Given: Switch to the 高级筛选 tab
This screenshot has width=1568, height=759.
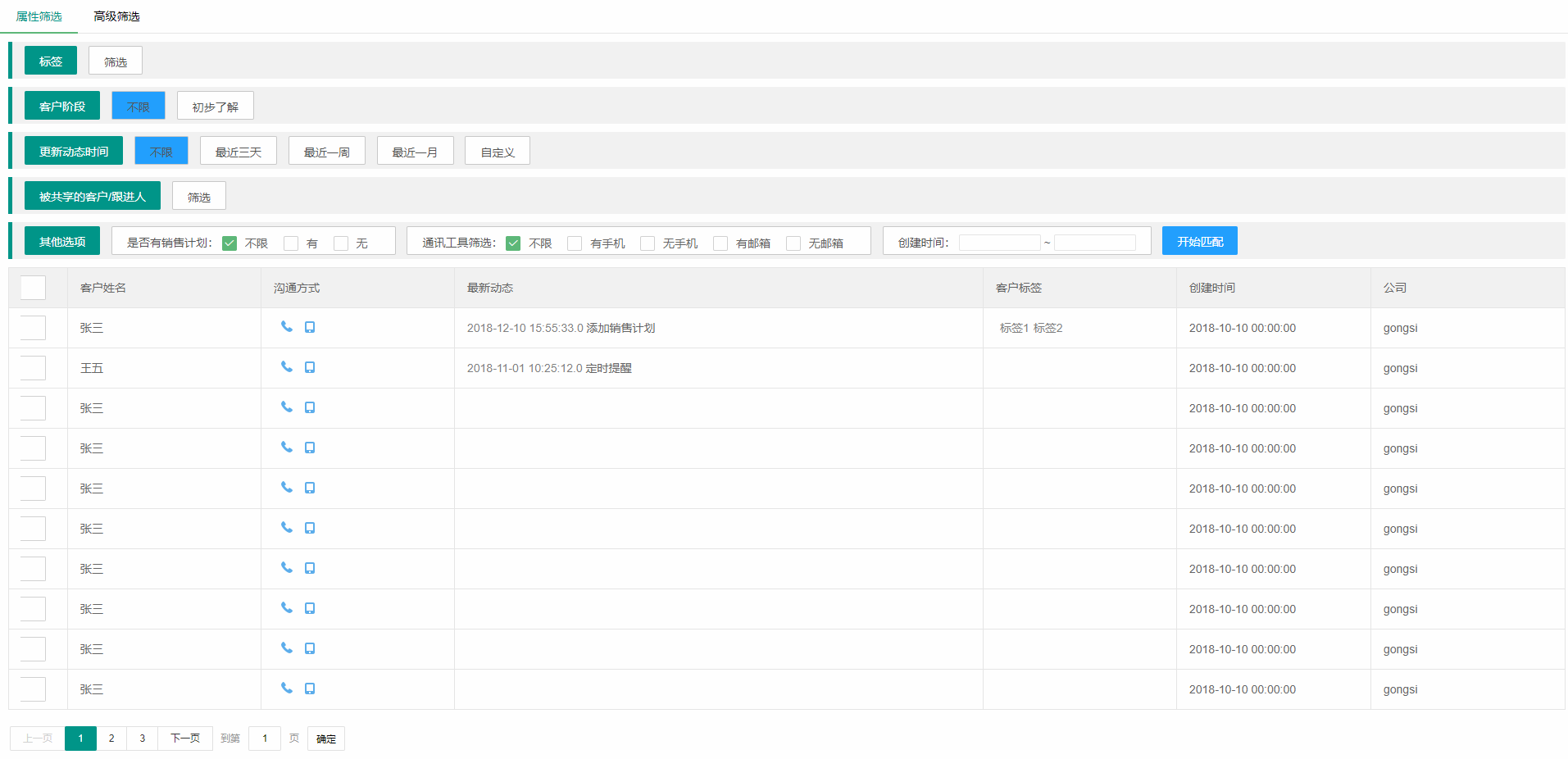Looking at the screenshot, I should [116, 16].
